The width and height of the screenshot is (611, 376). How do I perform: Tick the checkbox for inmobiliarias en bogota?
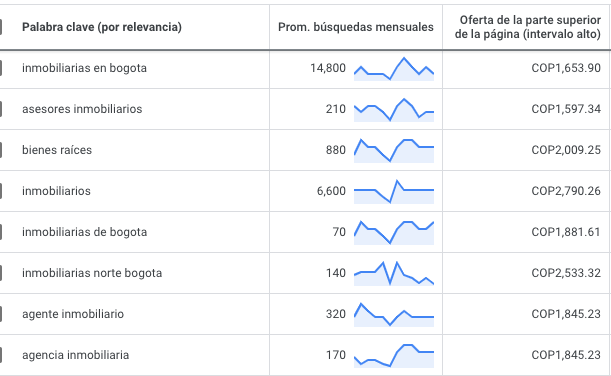pos(1,68)
